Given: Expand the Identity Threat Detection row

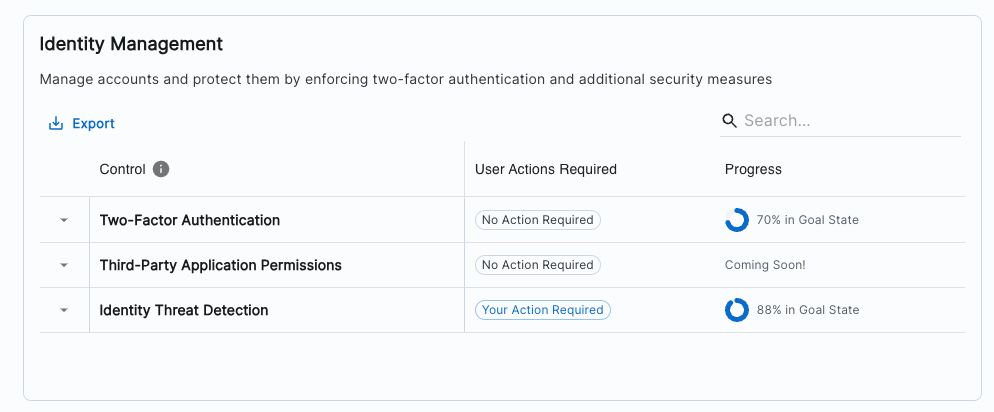Looking at the screenshot, I should [x=64, y=310].
